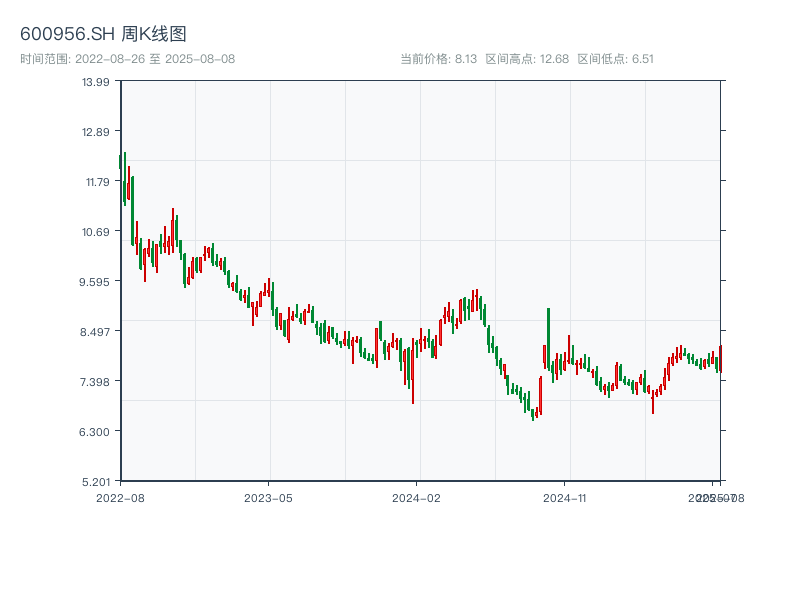Viewport: 800px width, 600px height.
Task: Select the 当前价格 8.13 label
Action: (x=438, y=59)
